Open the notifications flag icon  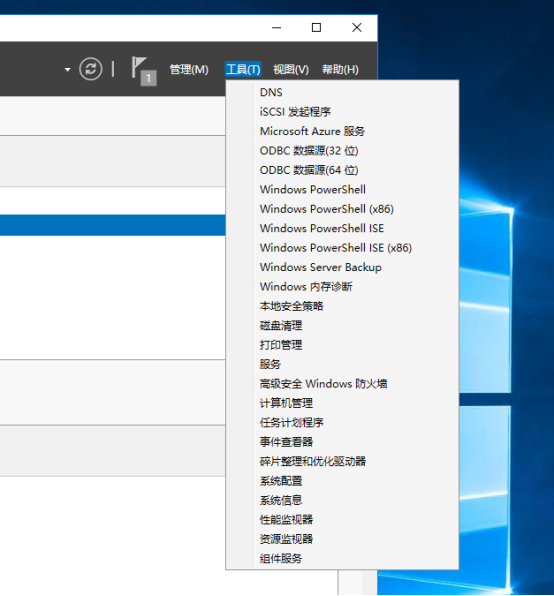[144, 71]
